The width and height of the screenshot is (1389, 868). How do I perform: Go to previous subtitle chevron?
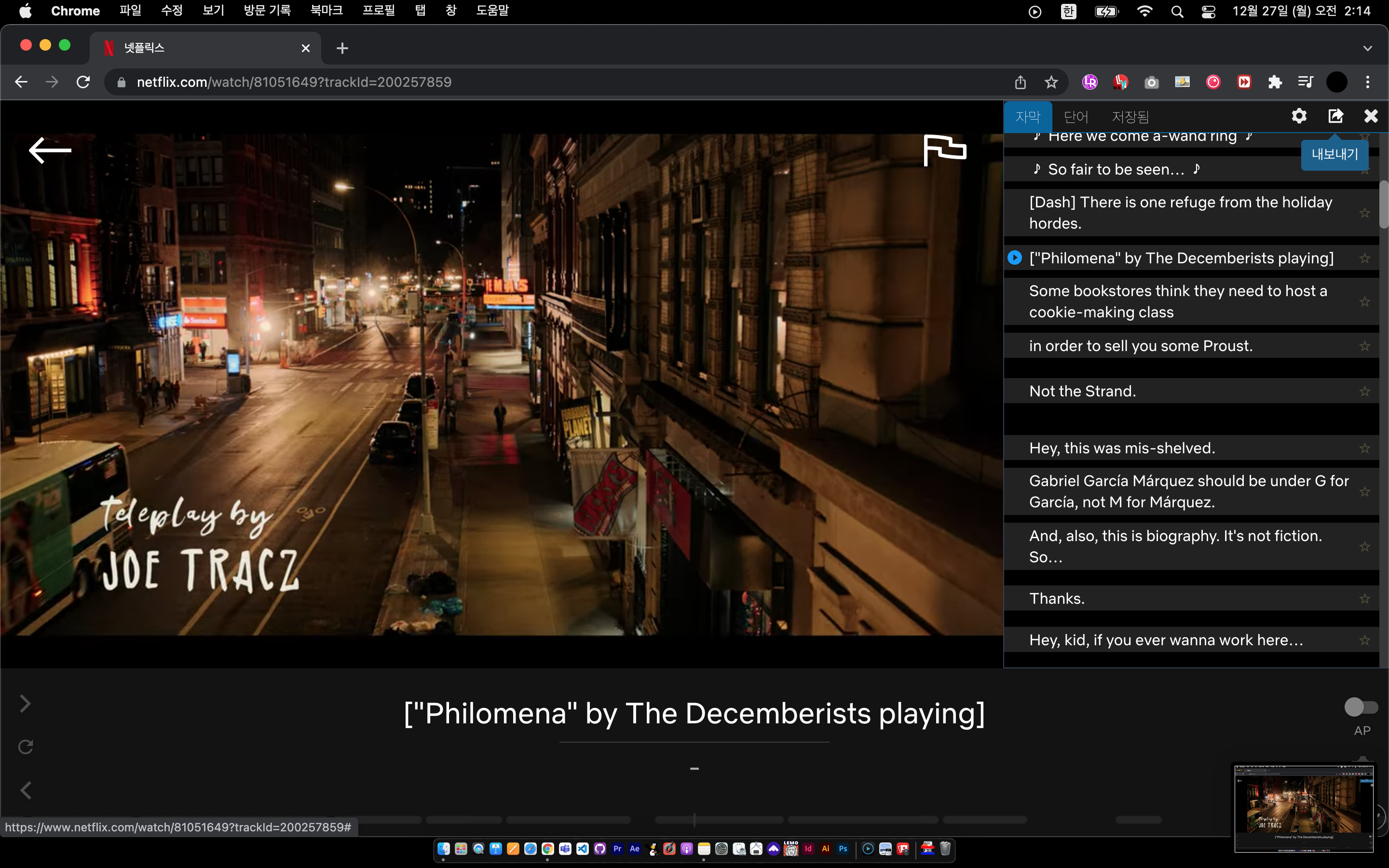[x=25, y=790]
